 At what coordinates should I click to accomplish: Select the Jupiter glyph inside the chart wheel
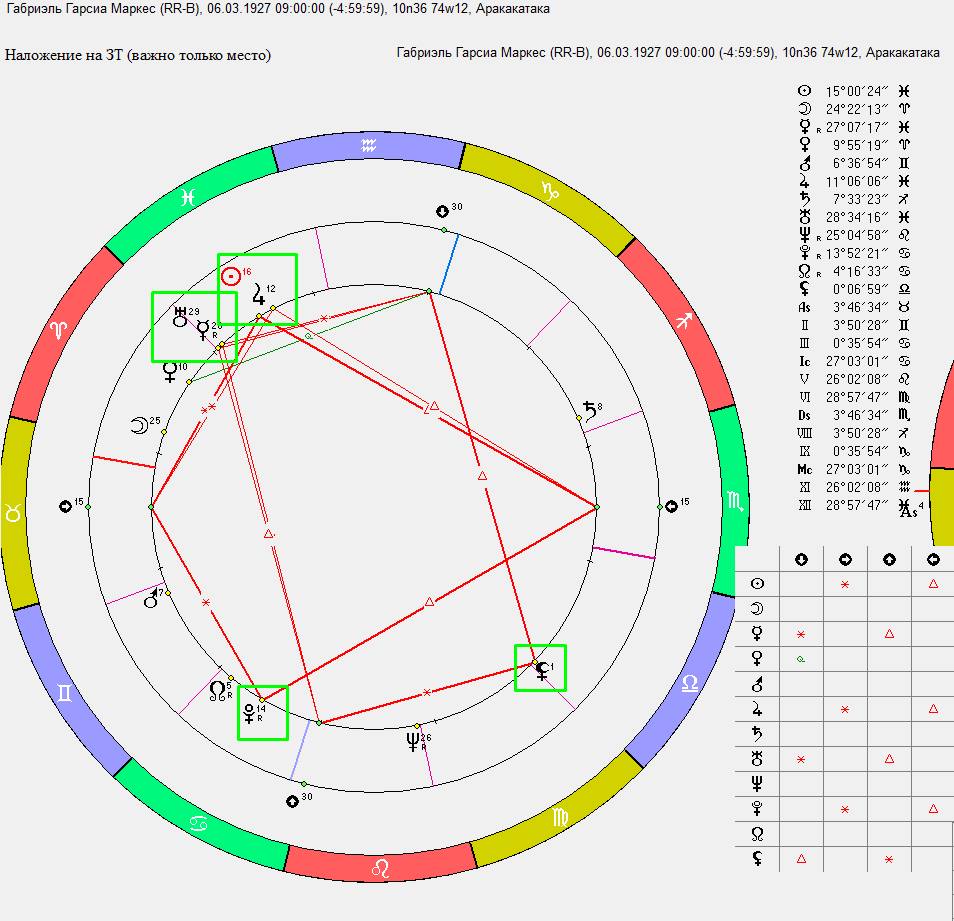point(259,294)
